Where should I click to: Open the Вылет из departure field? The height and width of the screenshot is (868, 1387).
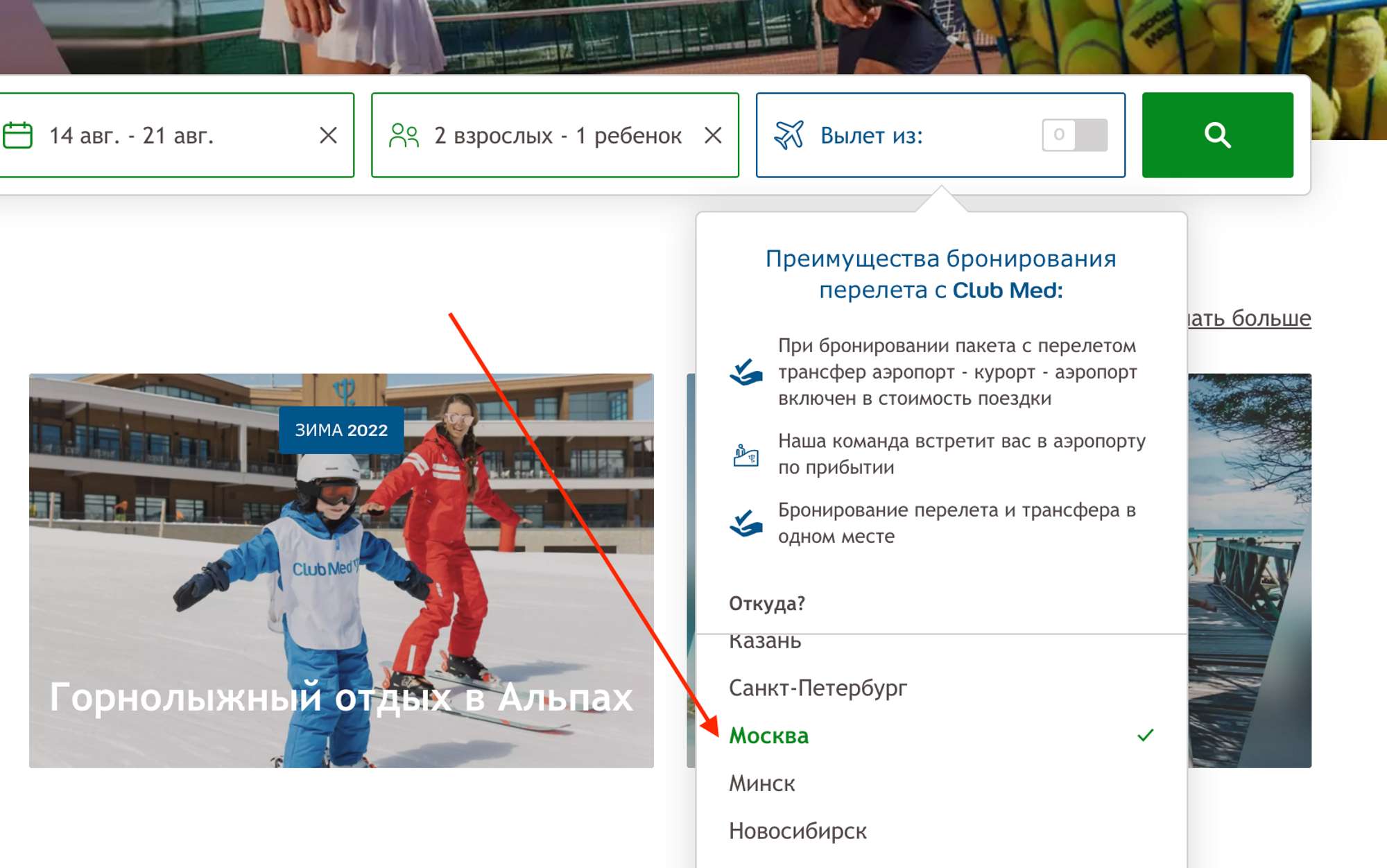(940, 135)
